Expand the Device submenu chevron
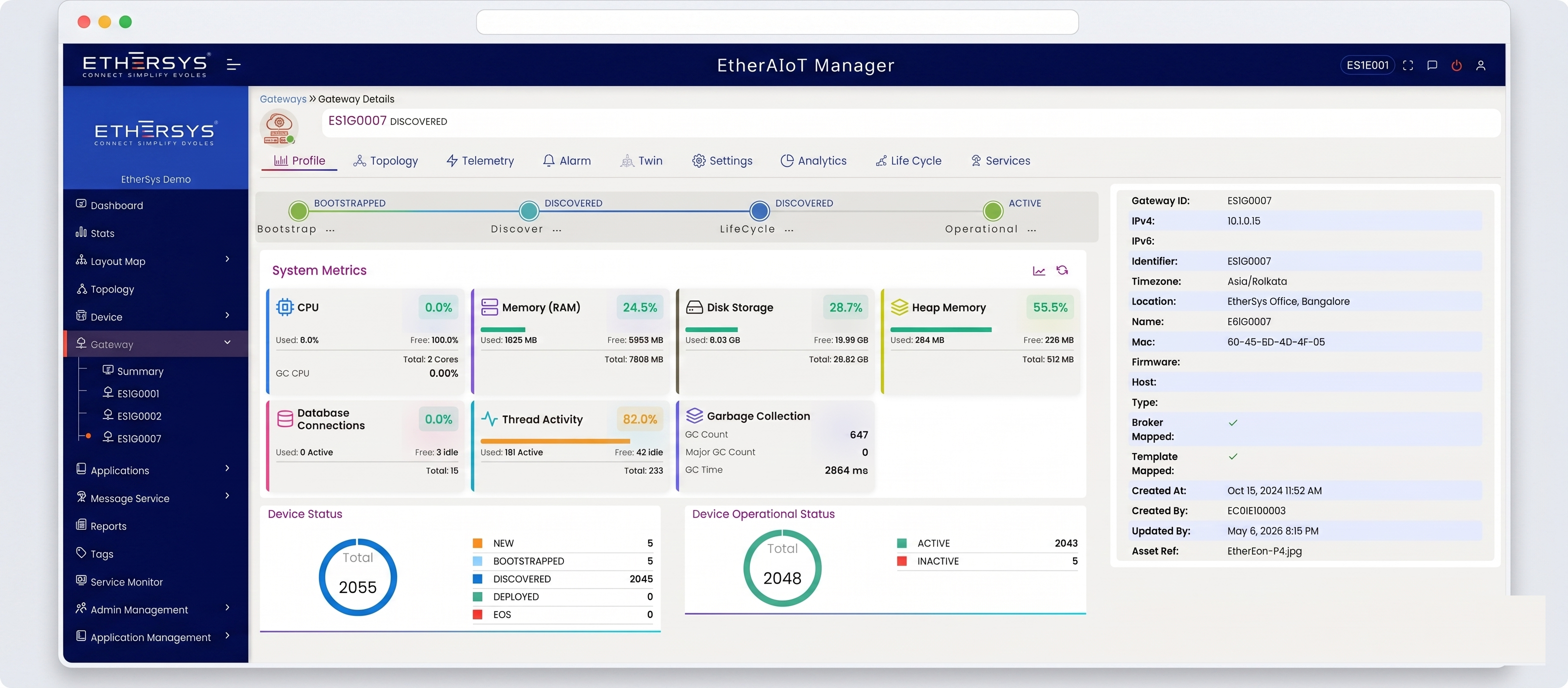This screenshot has height=688, width=1568. 227,315
